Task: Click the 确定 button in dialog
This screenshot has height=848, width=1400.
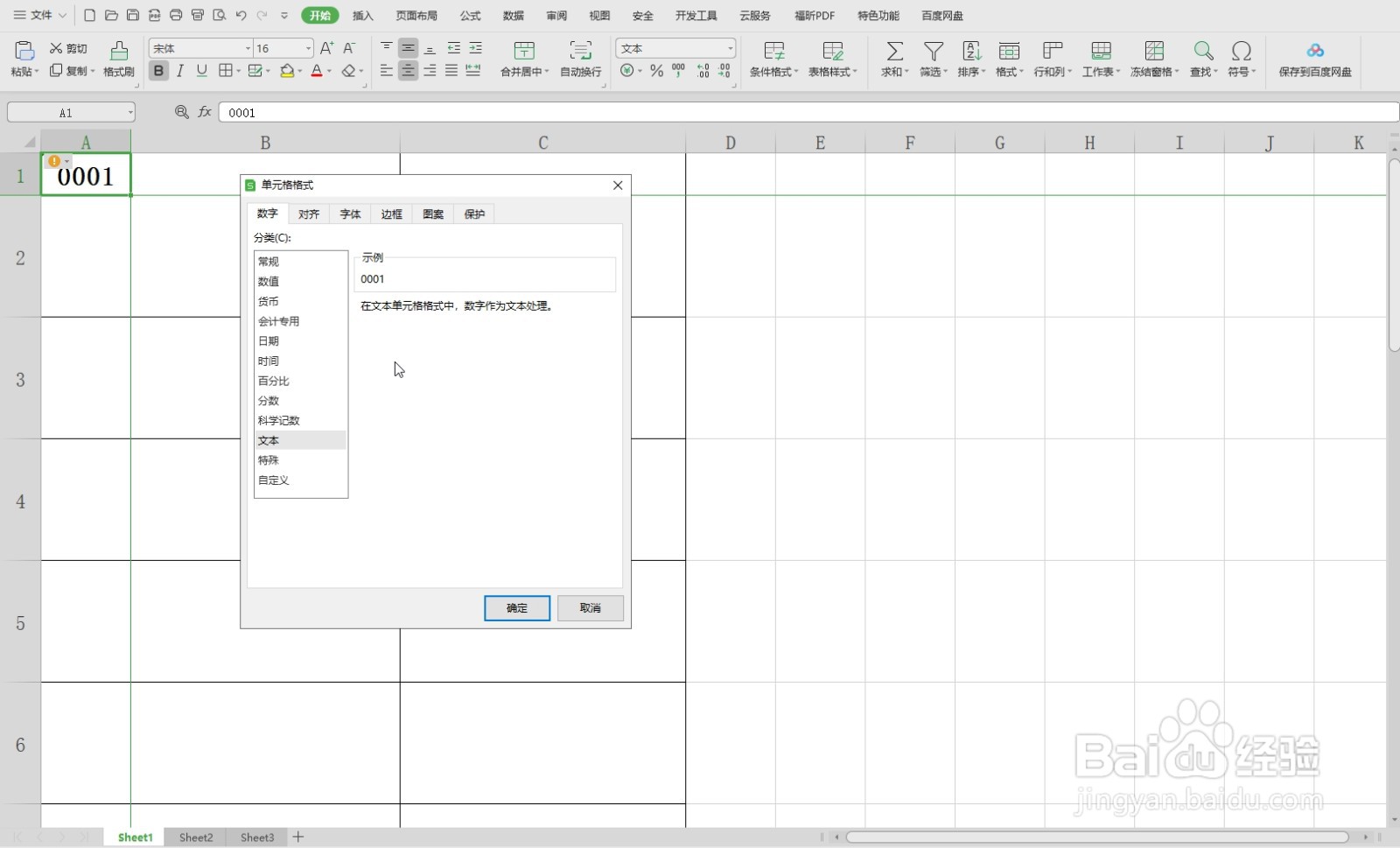Action: [x=517, y=608]
